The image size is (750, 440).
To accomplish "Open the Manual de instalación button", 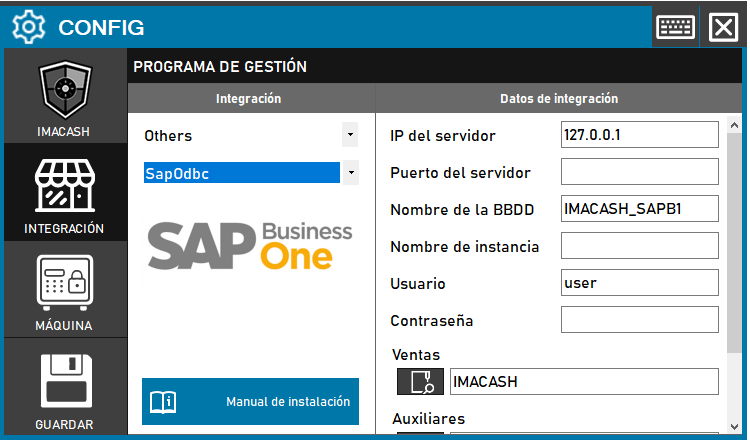I will click(250, 402).
